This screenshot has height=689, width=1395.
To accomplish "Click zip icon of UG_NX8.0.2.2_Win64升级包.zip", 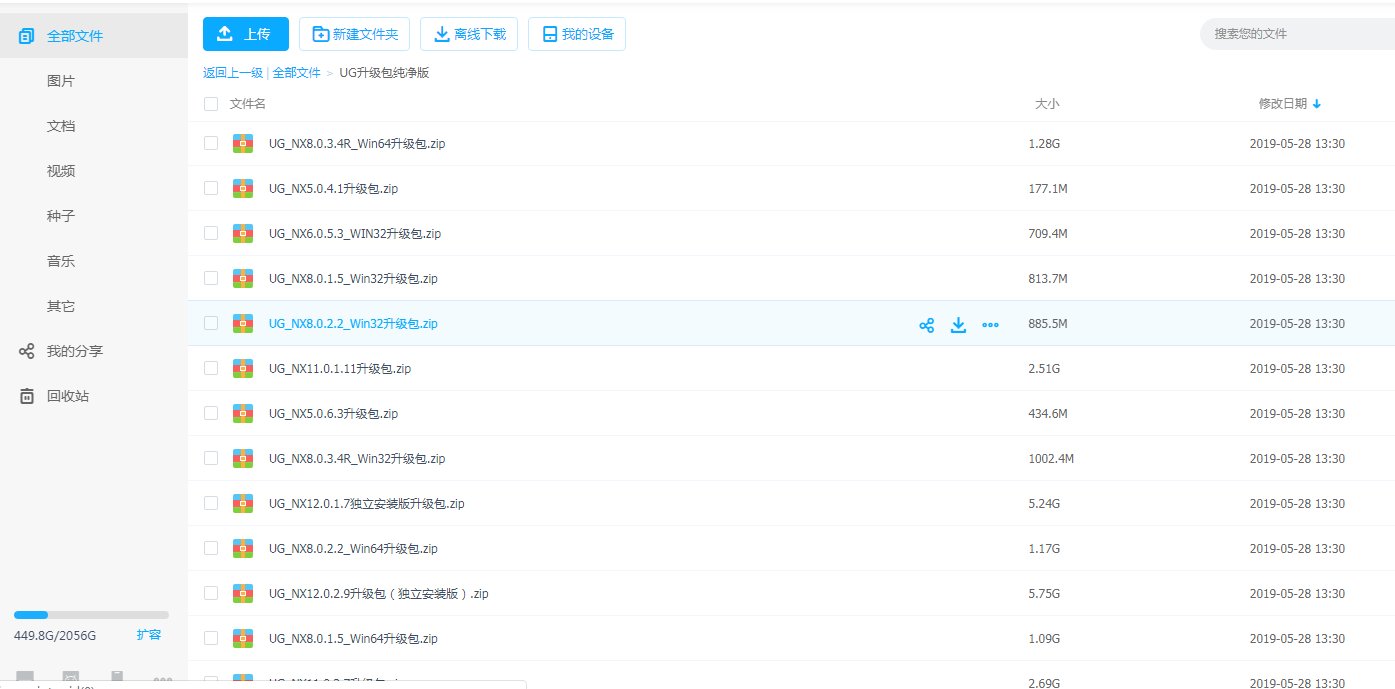I will tap(242, 548).
